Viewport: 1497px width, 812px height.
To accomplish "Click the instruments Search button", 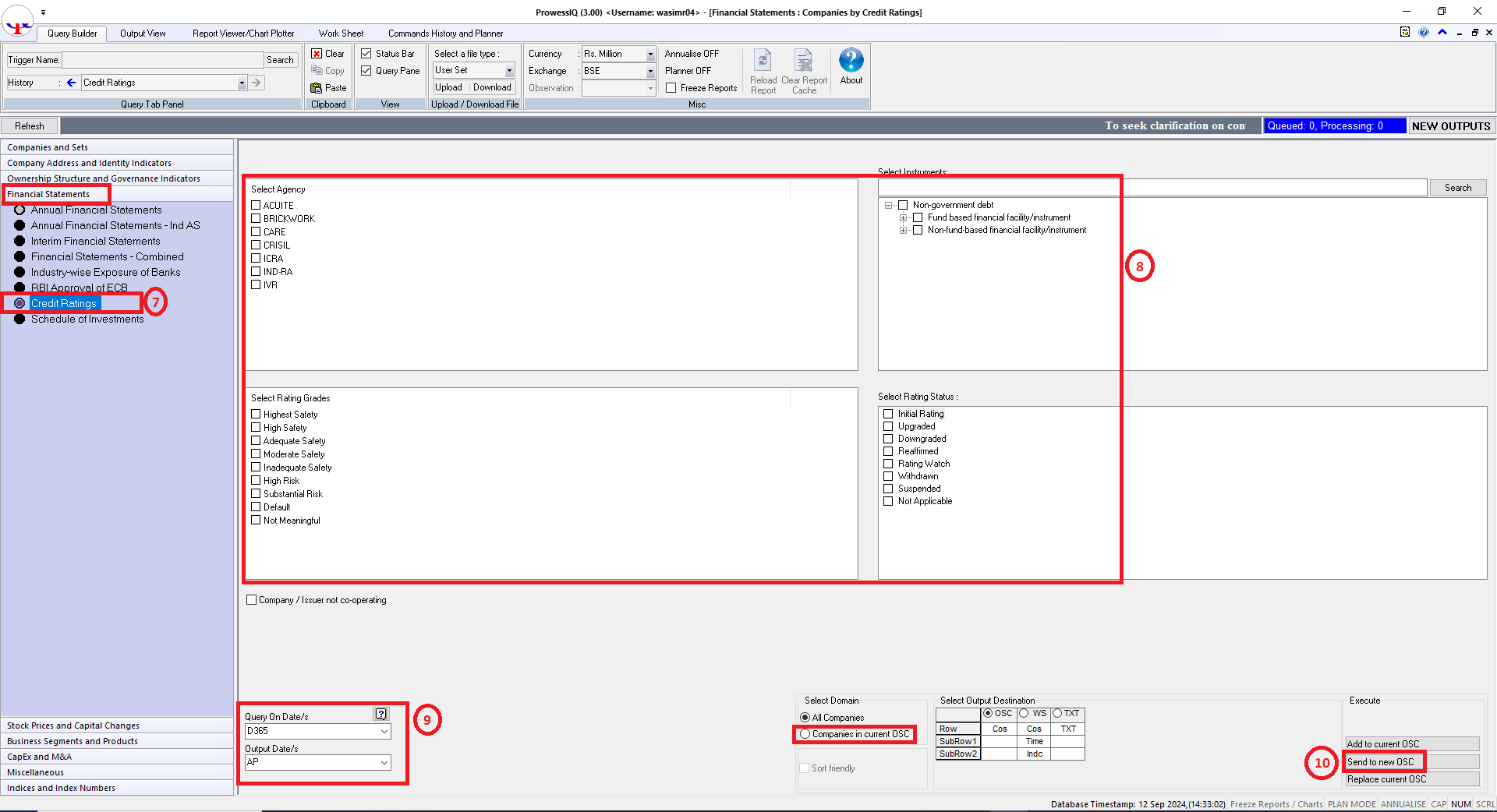I will [x=1458, y=188].
